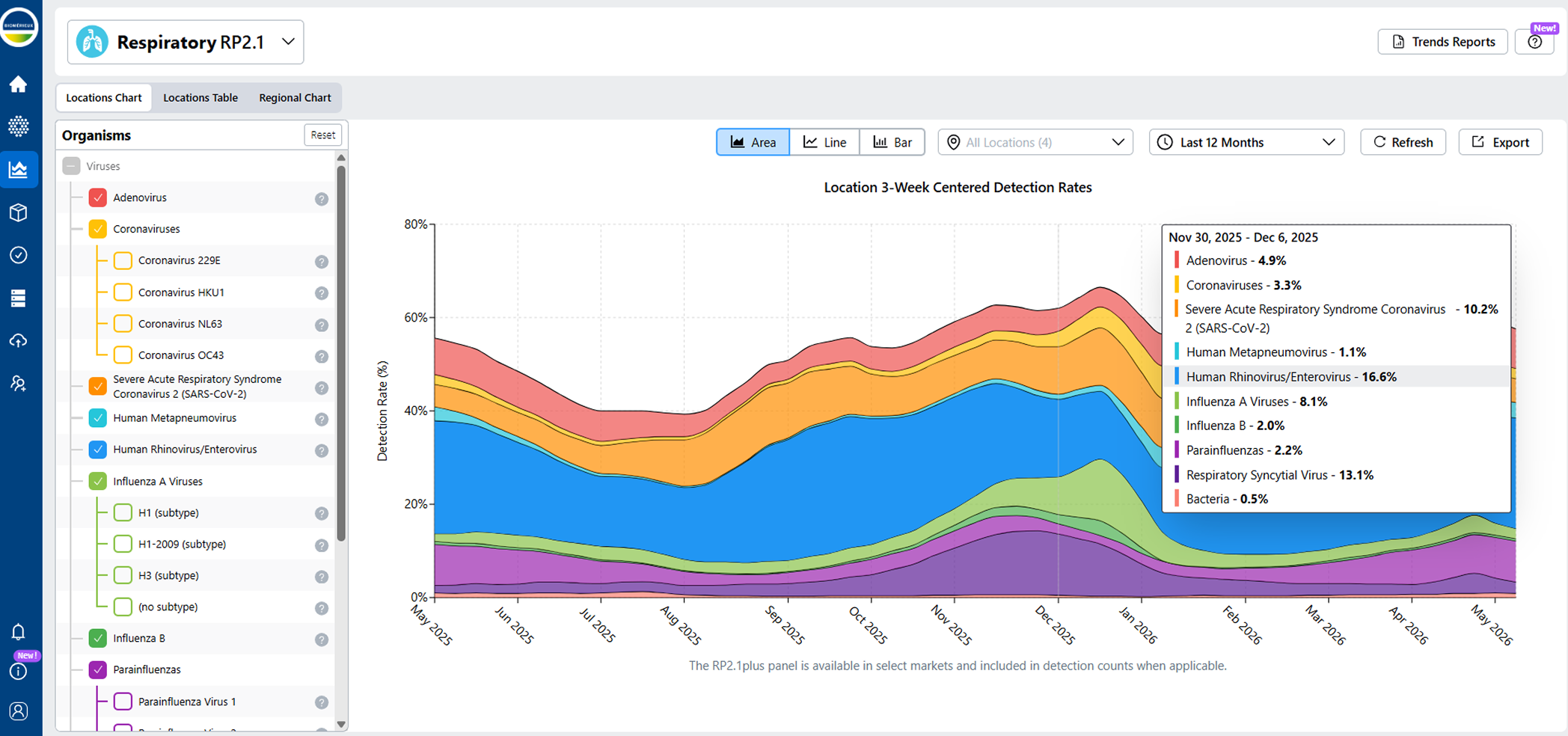Open the Last 12 Months dropdown
This screenshot has width=1568, height=736.
(1246, 142)
